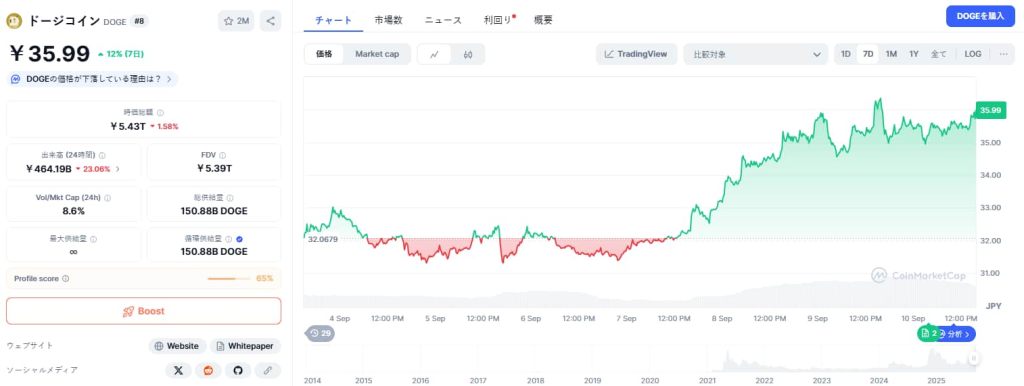Set chart range to 1Y
1024x386 pixels.
click(x=914, y=54)
